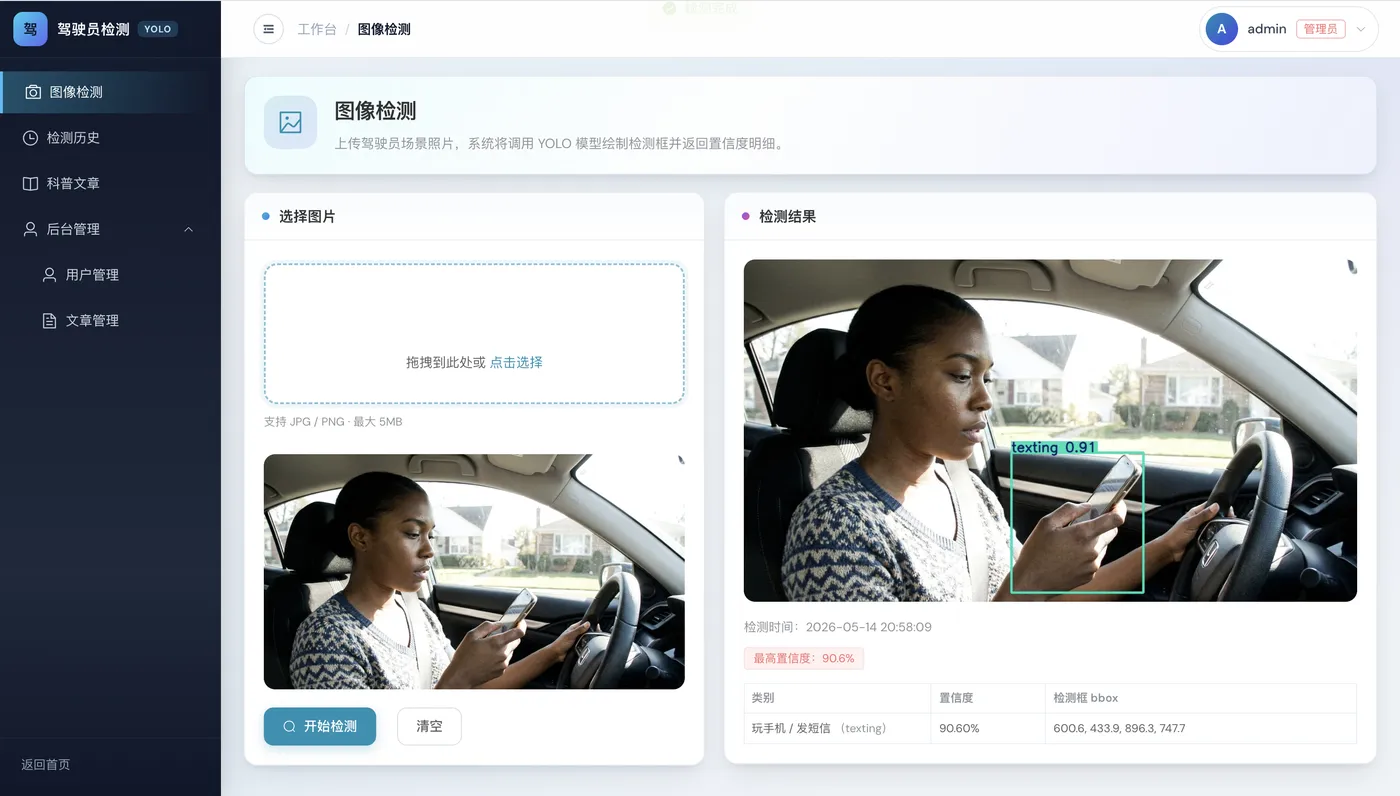
Task: Select the 检测时间 2026-05-14 20:58:09 line
Action: [838, 627]
